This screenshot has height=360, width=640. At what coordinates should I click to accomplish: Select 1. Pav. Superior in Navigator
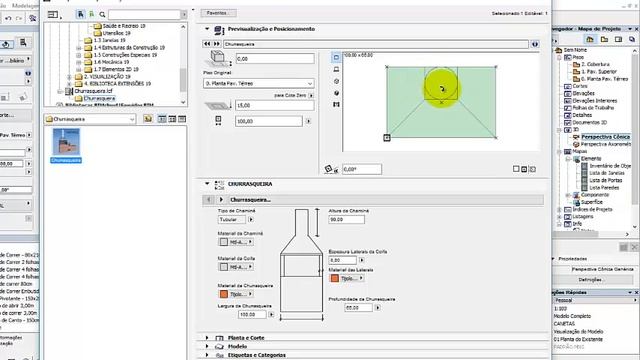pos(599,71)
